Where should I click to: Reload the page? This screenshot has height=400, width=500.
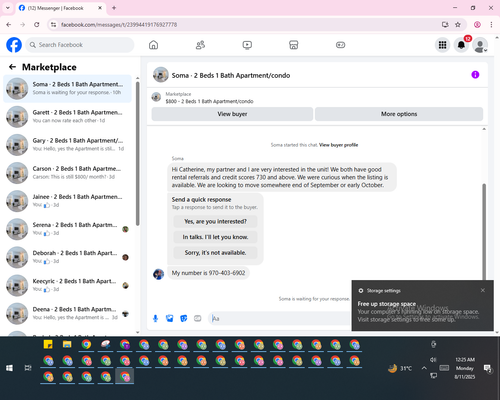click(37, 25)
